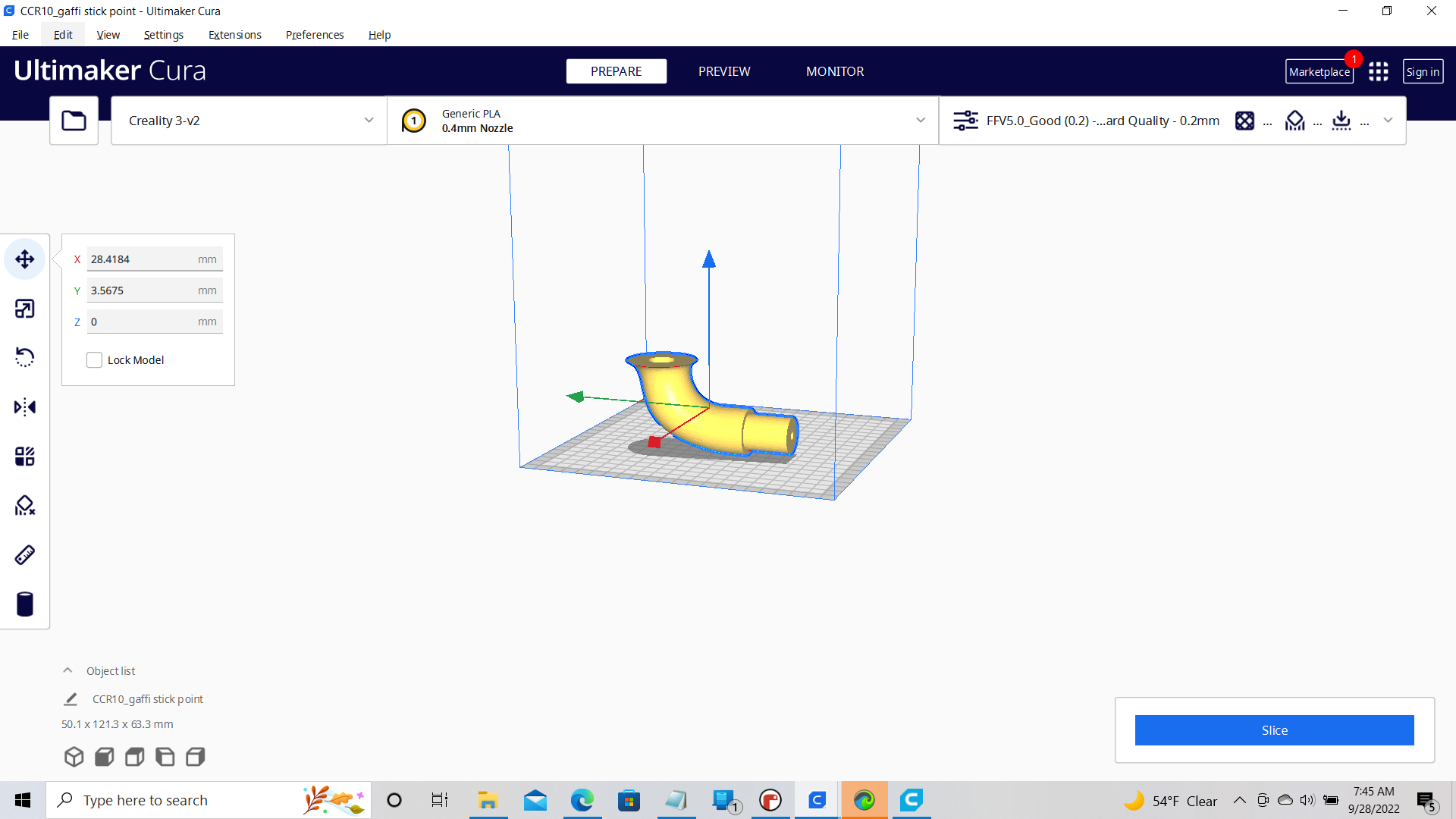This screenshot has height=819, width=1456.
Task: Switch to left side view cube
Action: point(165,756)
